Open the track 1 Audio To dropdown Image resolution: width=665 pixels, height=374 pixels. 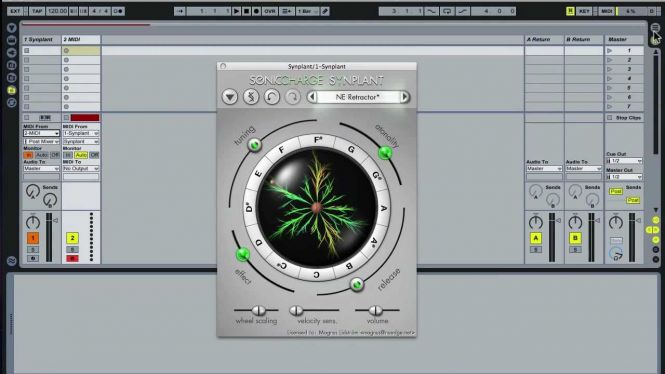pyautogui.click(x=41, y=169)
